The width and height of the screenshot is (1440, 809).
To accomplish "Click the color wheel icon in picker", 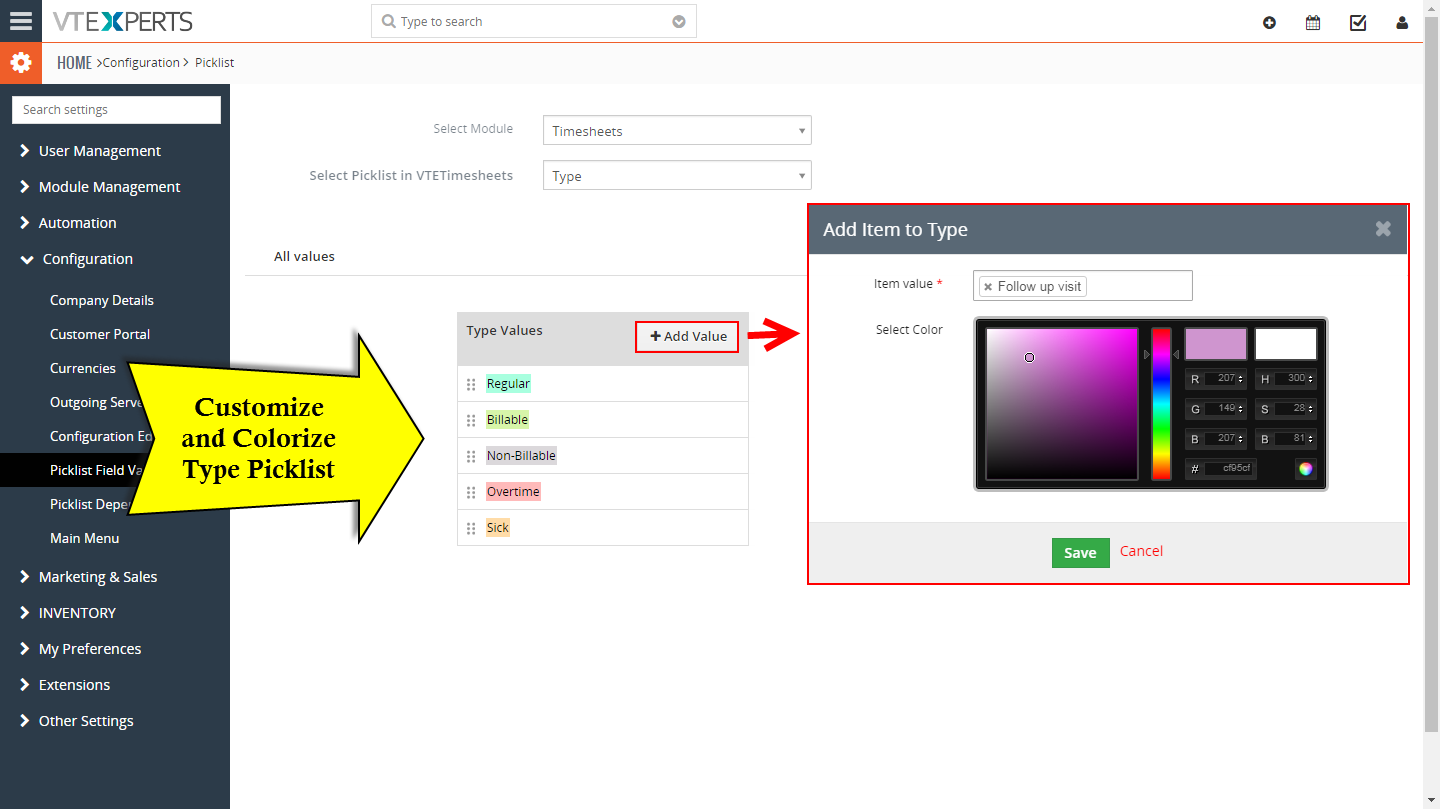I will tap(1305, 468).
